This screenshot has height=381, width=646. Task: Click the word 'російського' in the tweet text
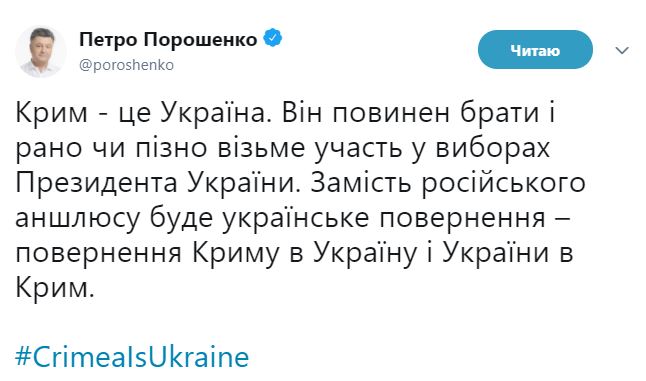(503, 183)
